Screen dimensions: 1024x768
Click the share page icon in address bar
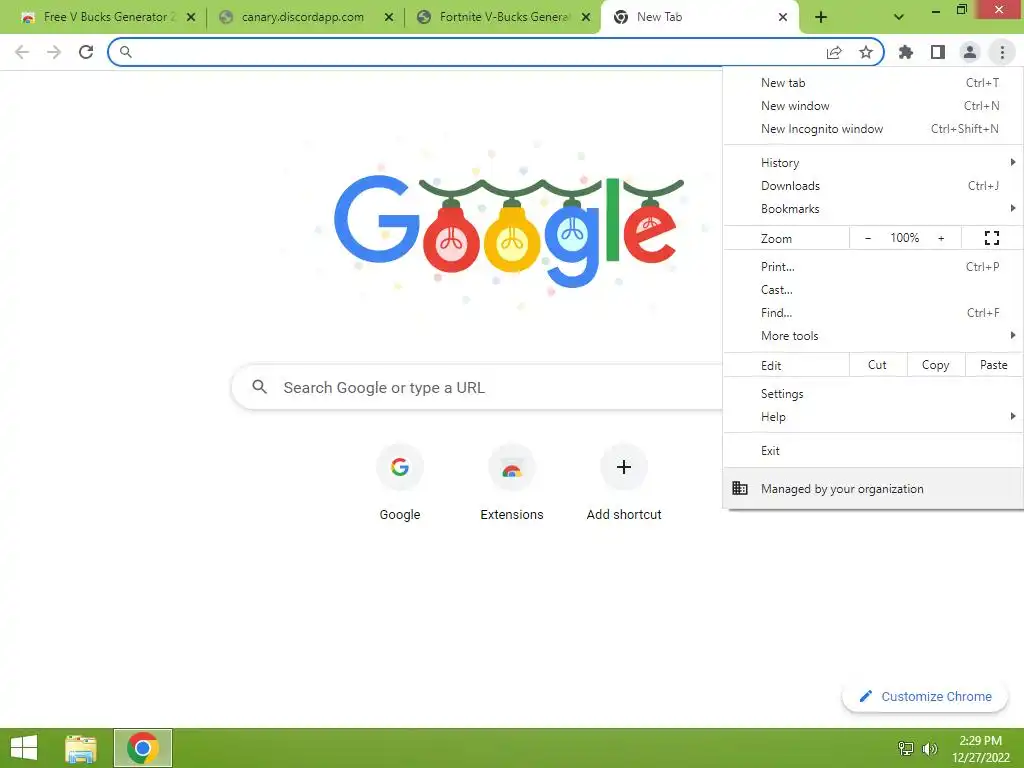tap(834, 53)
